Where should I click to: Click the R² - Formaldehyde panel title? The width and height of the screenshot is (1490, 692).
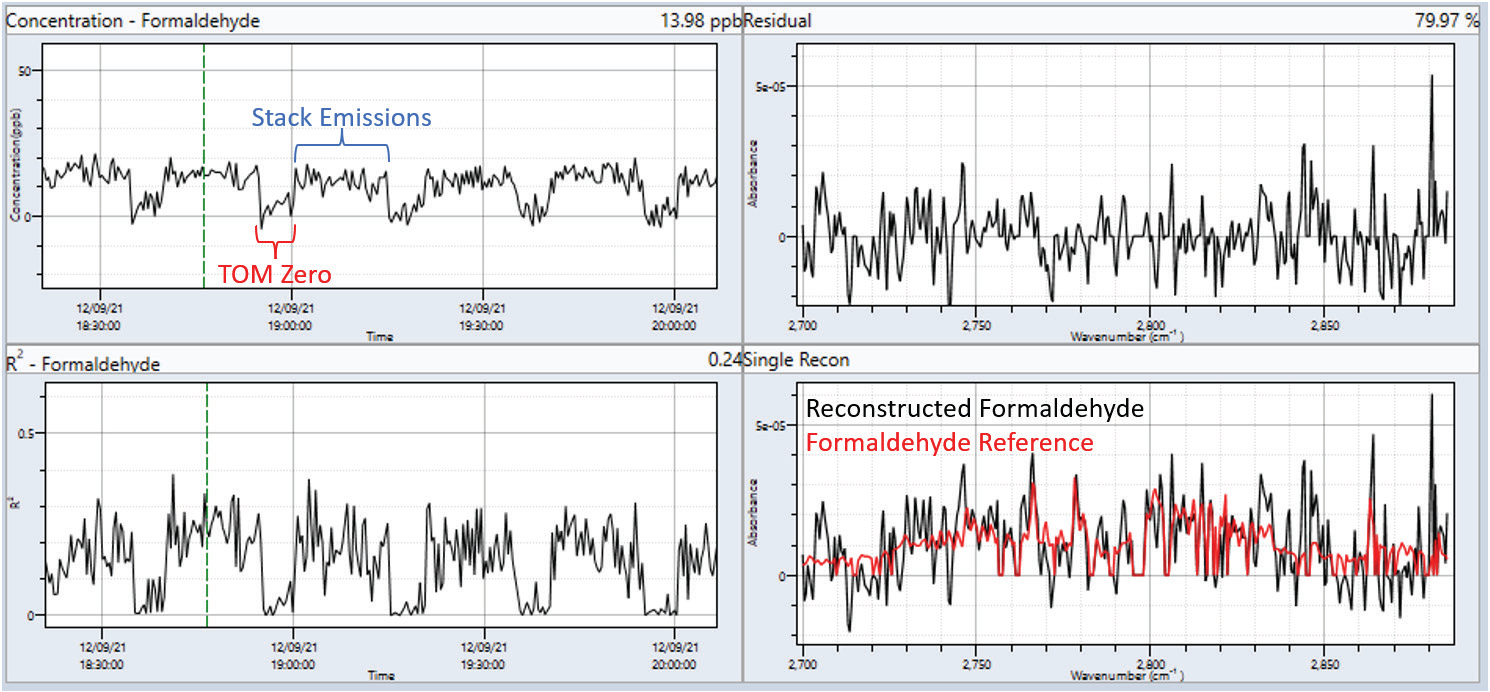pyautogui.click(x=83, y=364)
